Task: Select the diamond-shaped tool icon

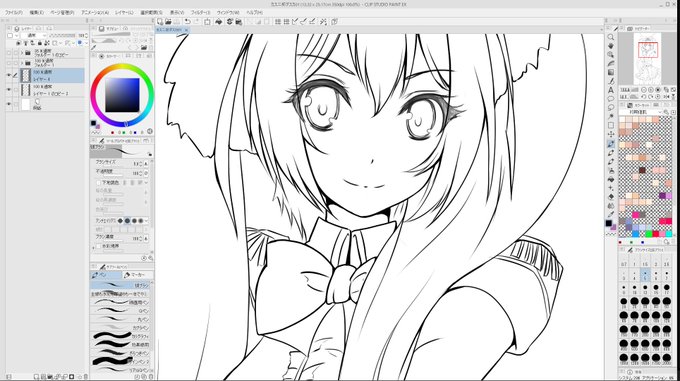Action: click(611, 197)
